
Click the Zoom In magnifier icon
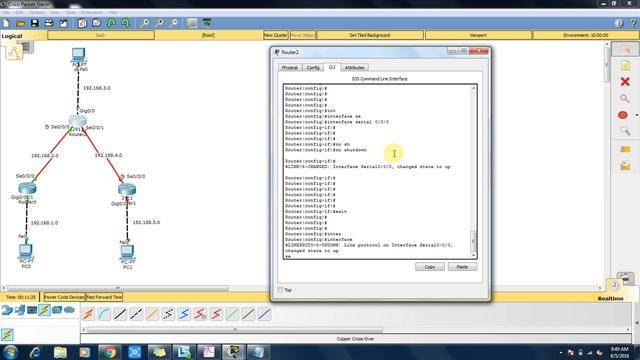tap(144, 23)
